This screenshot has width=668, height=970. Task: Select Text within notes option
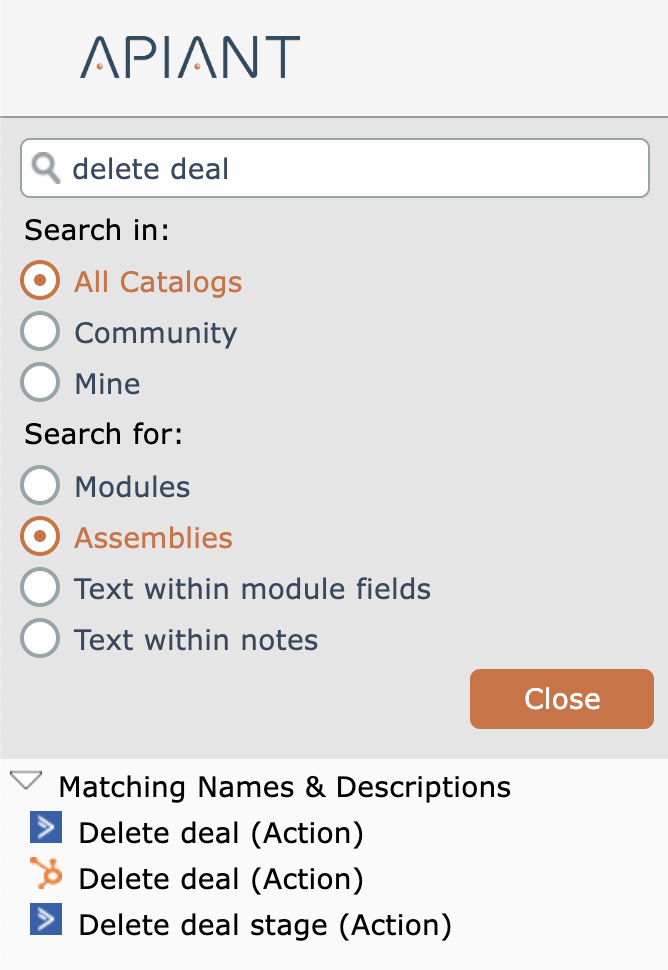pyautogui.click(x=40, y=640)
